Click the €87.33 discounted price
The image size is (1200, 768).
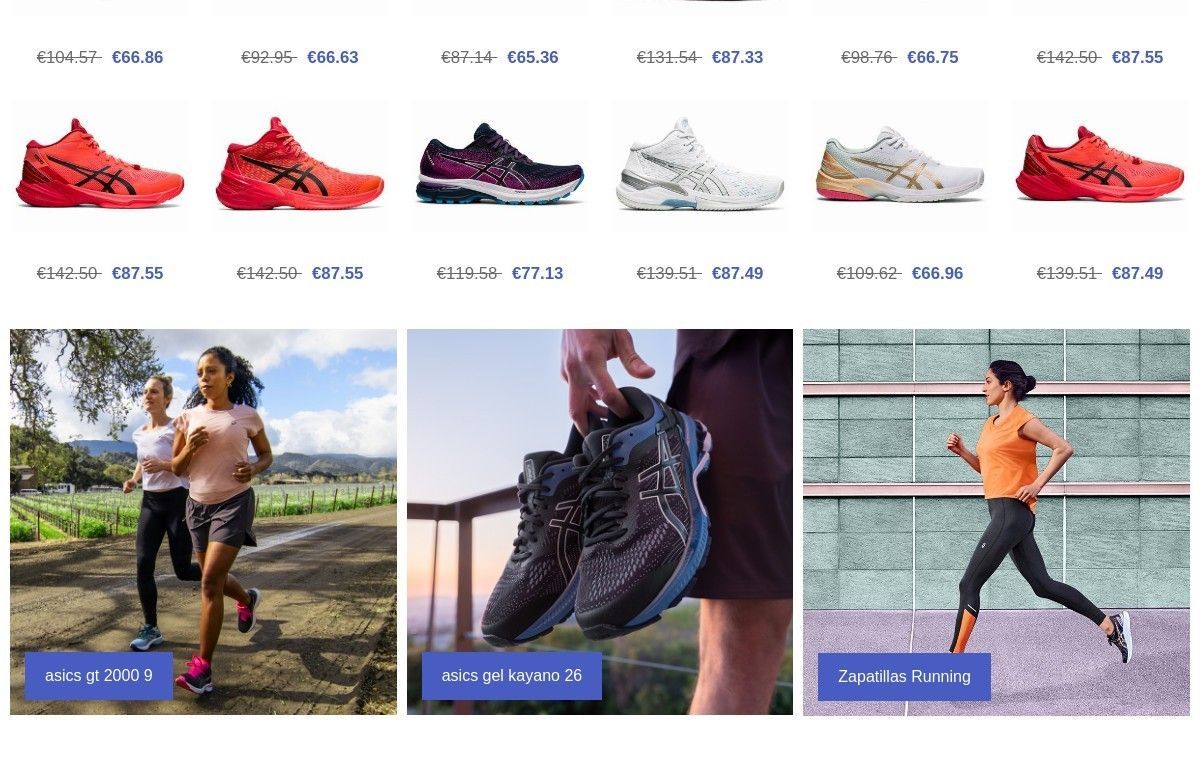pyautogui.click(x=737, y=57)
